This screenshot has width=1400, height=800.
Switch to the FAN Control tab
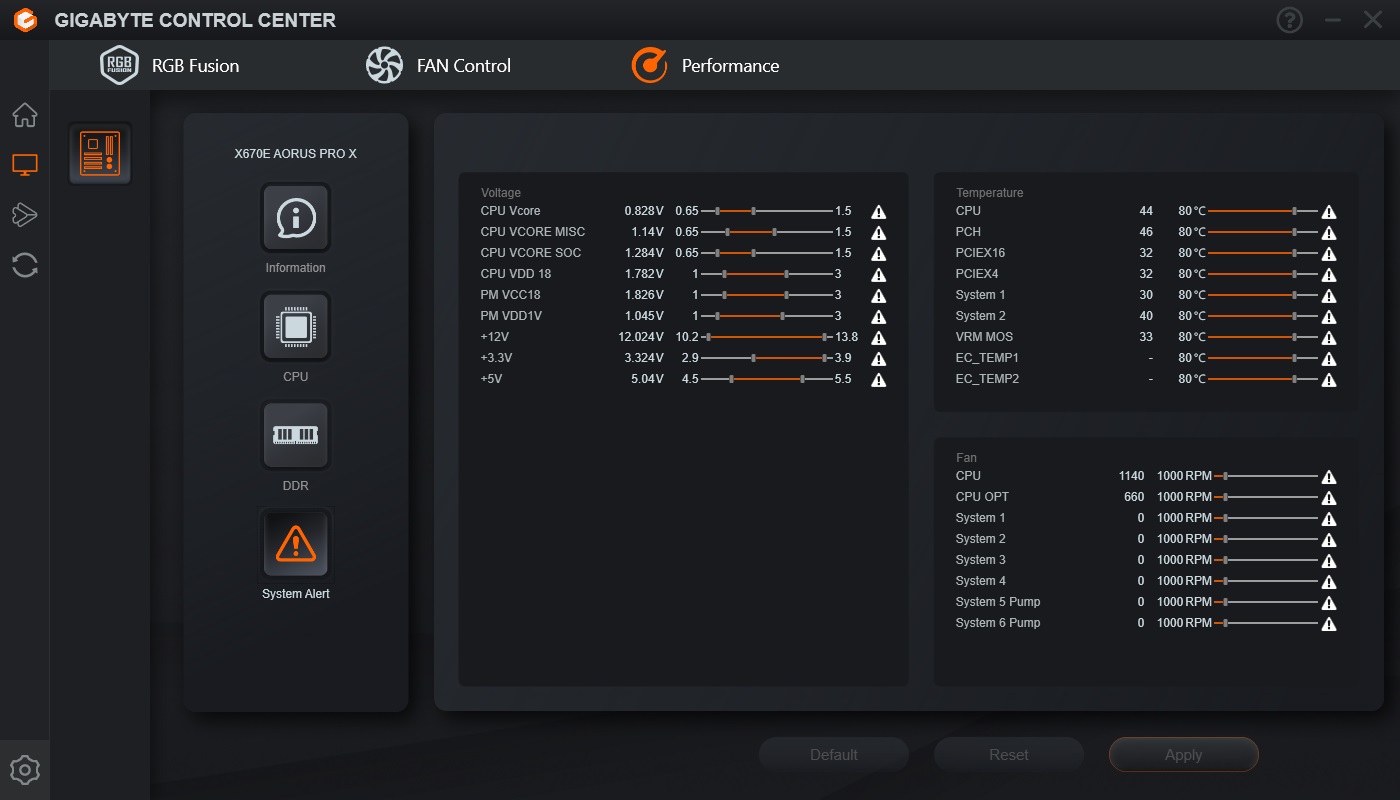click(438, 66)
